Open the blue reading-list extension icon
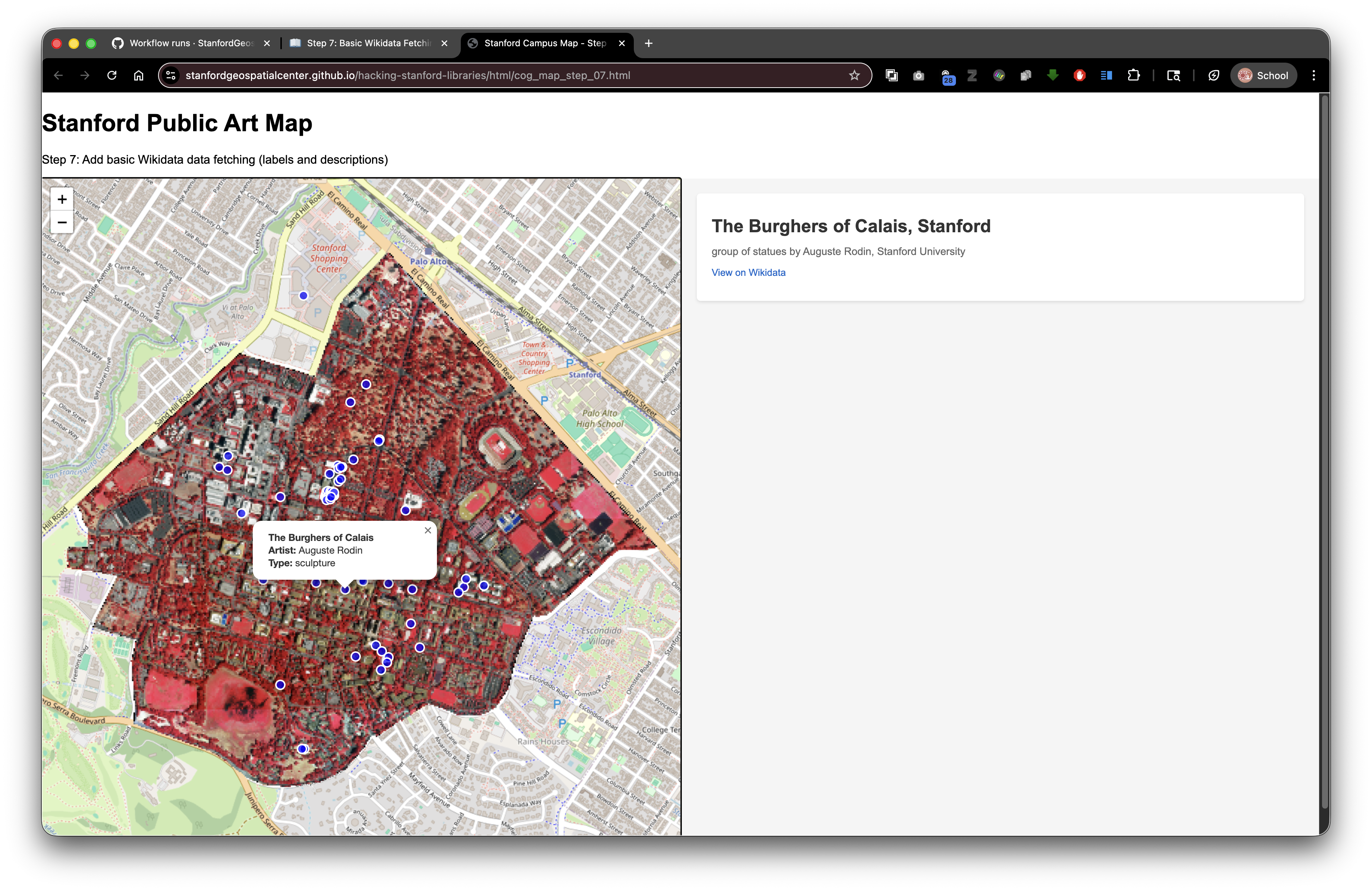This screenshot has height=891, width=1372. 1106,75
